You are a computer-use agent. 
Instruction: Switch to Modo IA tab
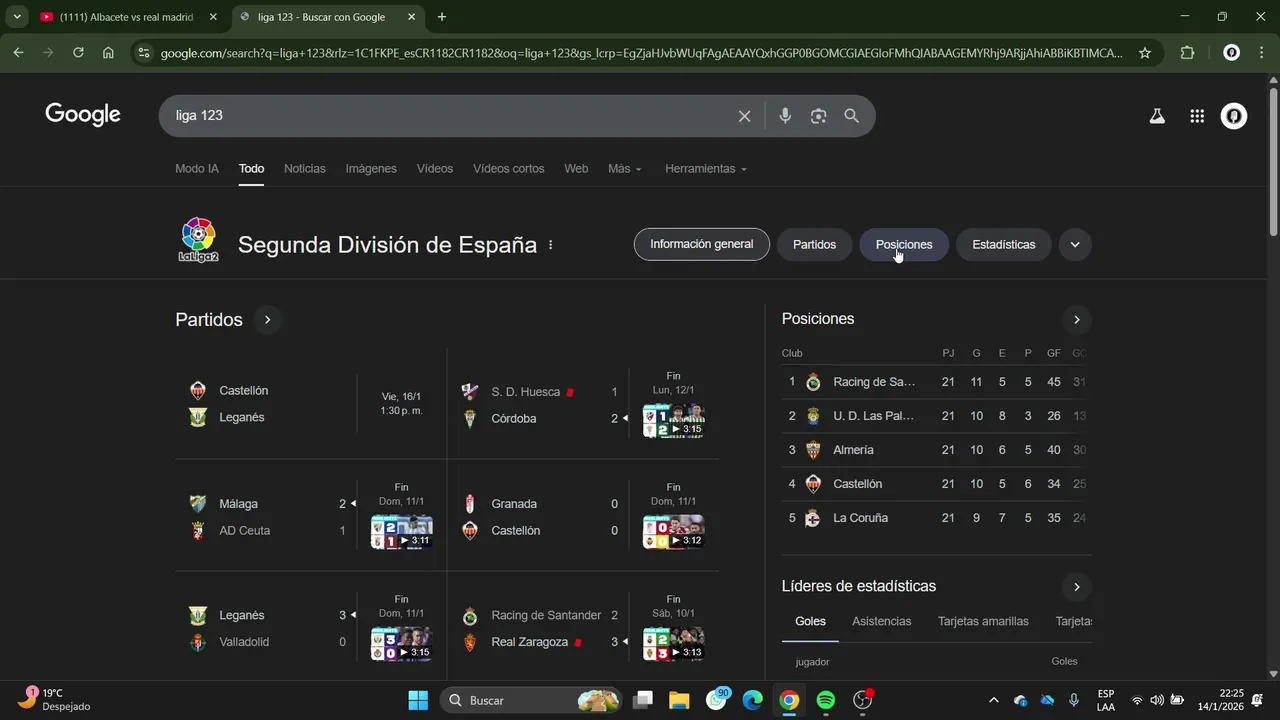[x=197, y=169]
